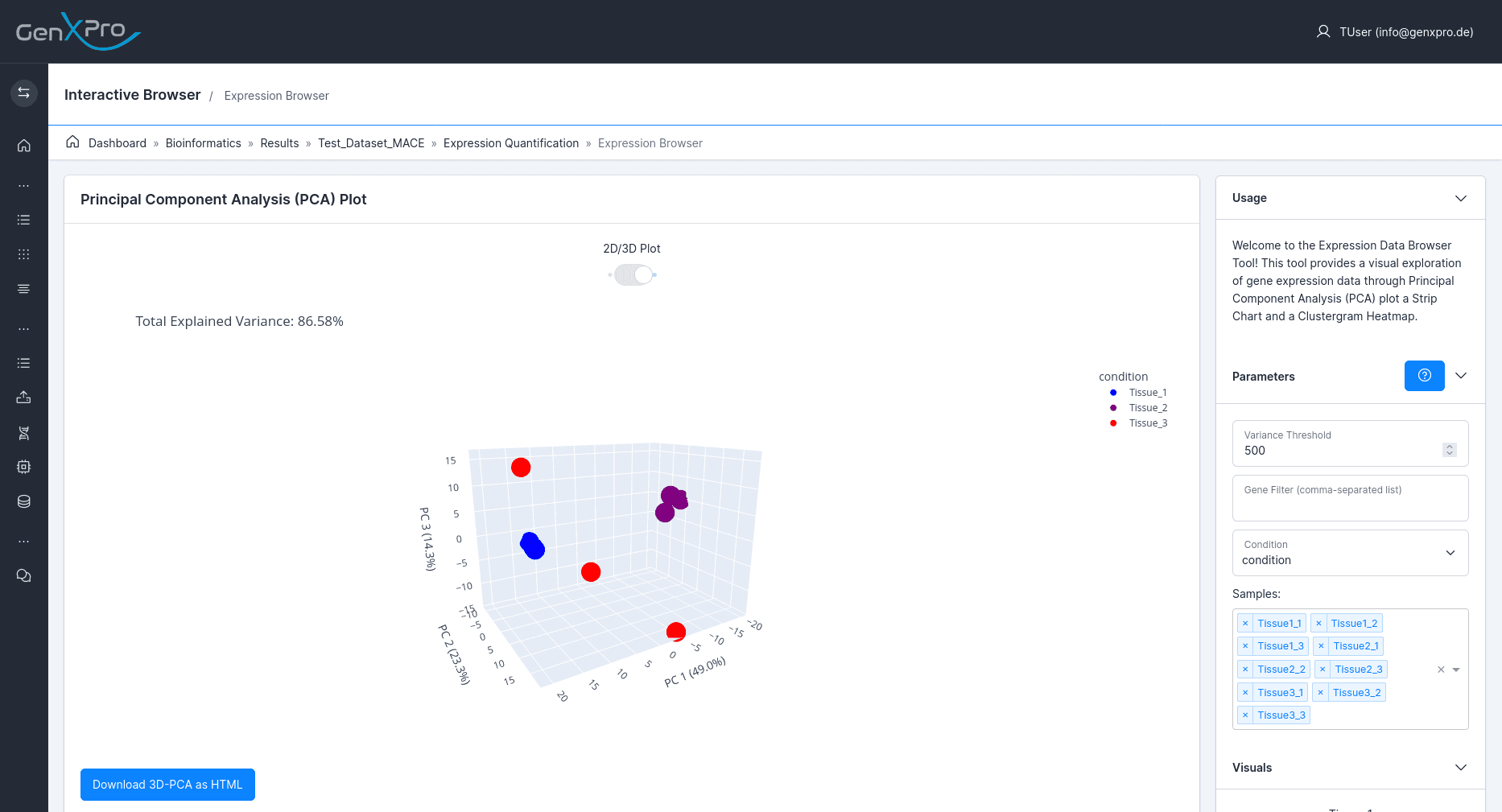Remove the Tissue3_1 sample tag
This screenshot has height=812, width=1502.
click(1245, 693)
